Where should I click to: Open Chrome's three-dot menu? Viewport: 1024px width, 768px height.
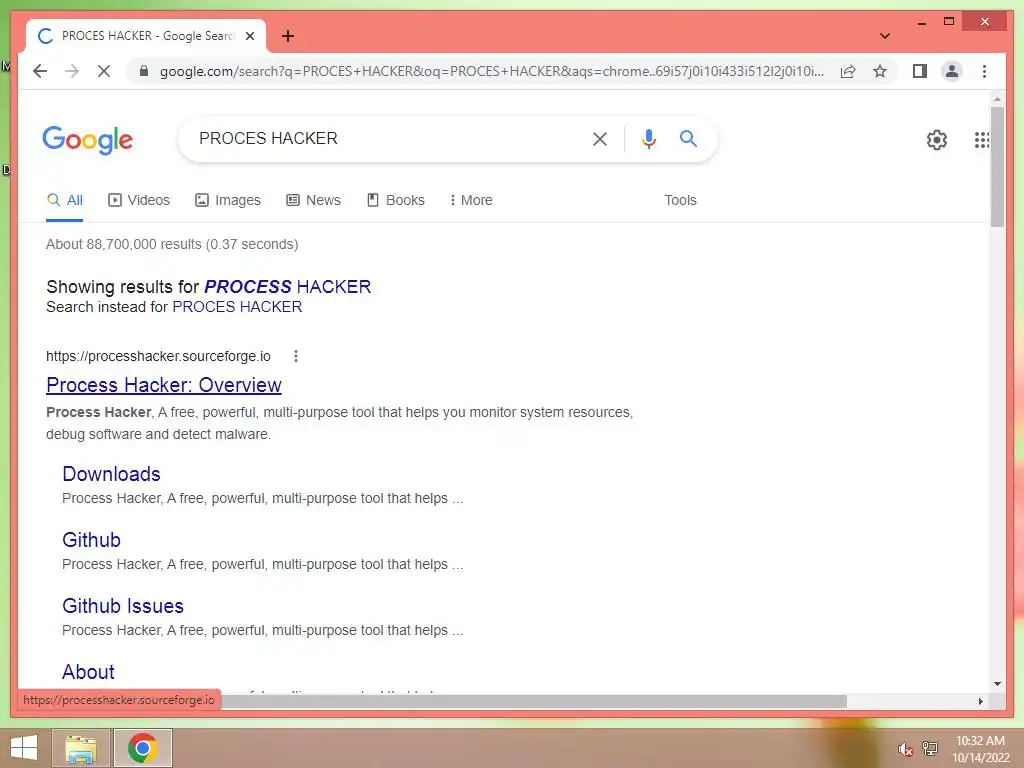pos(984,71)
